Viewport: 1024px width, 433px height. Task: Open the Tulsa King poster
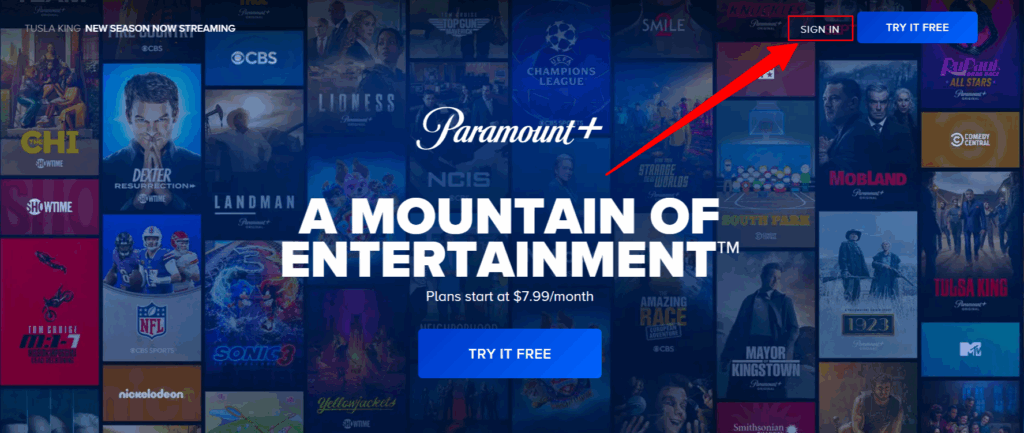coord(970,246)
